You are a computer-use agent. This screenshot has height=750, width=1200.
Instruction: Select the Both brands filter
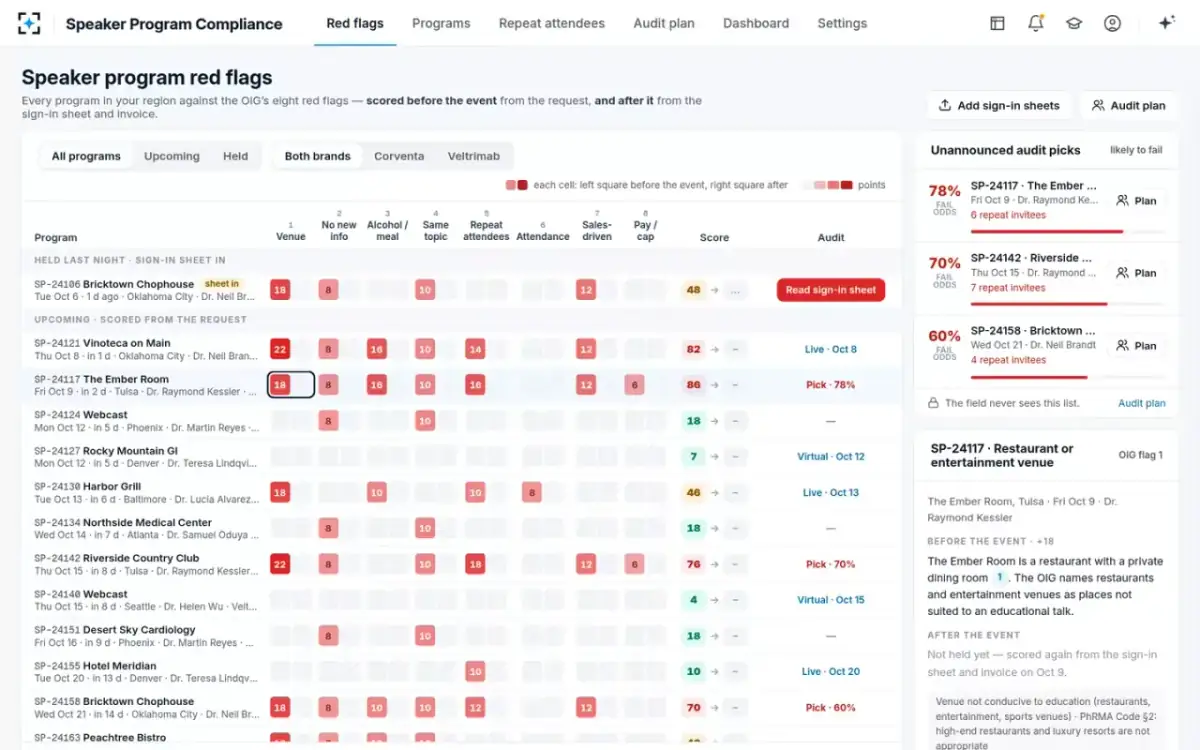coord(317,156)
